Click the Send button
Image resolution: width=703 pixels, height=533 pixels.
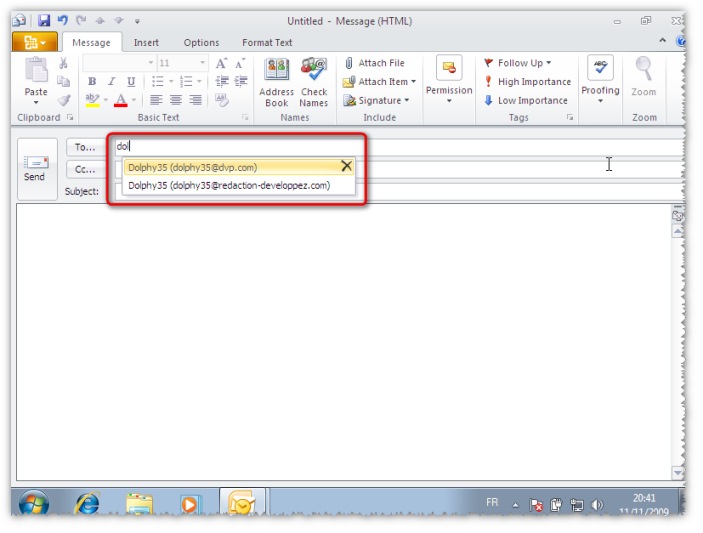click(35, 168)
